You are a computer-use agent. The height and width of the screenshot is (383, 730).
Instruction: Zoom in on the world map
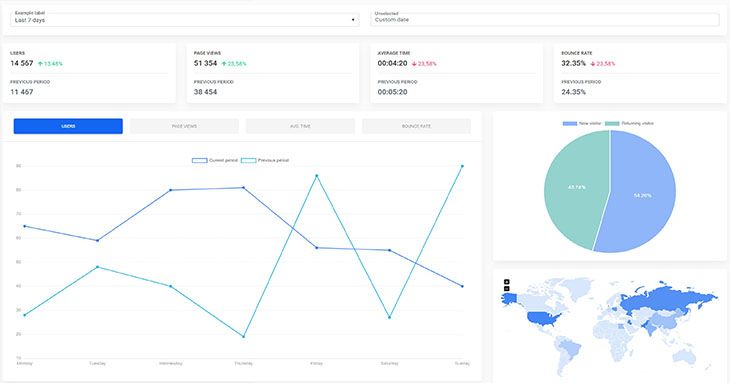coord(507,282)
